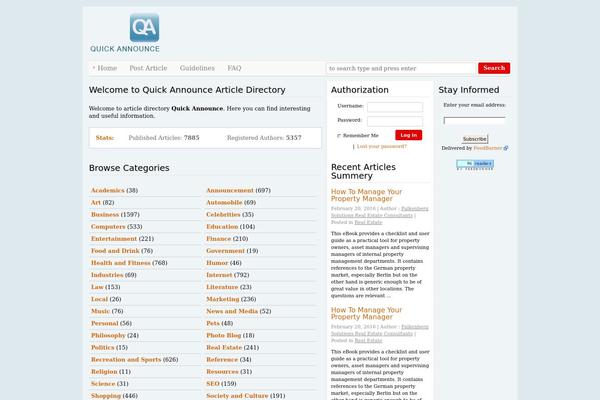Browse the Finance category
This screenshot has height=400, width=600.
click(x=218, y=239)
